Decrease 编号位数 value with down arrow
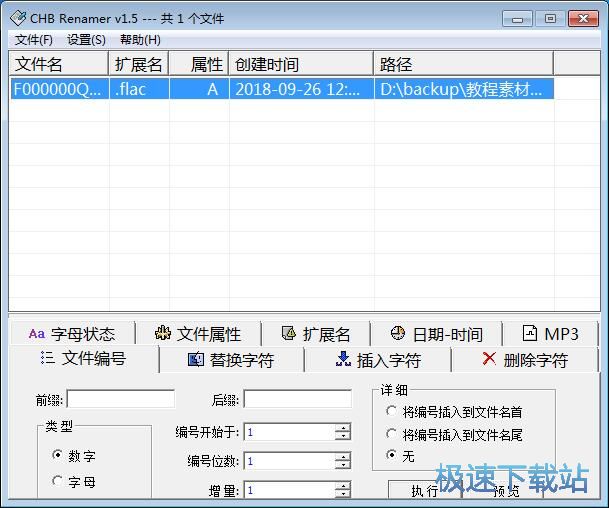The height and width of the screenshot is (508, 609). click(x=343, y=465)
